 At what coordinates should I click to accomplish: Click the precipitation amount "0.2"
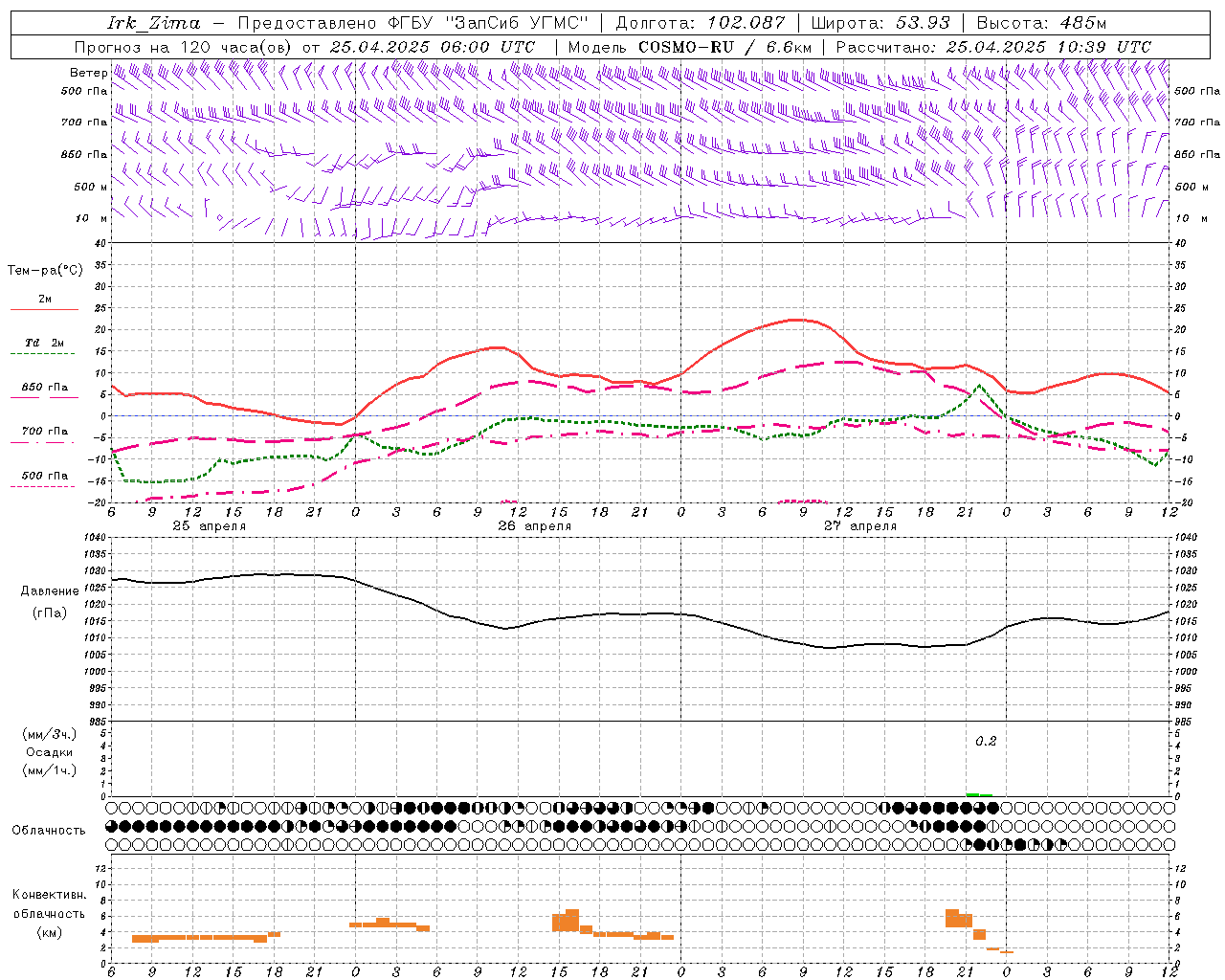(986, 742)
